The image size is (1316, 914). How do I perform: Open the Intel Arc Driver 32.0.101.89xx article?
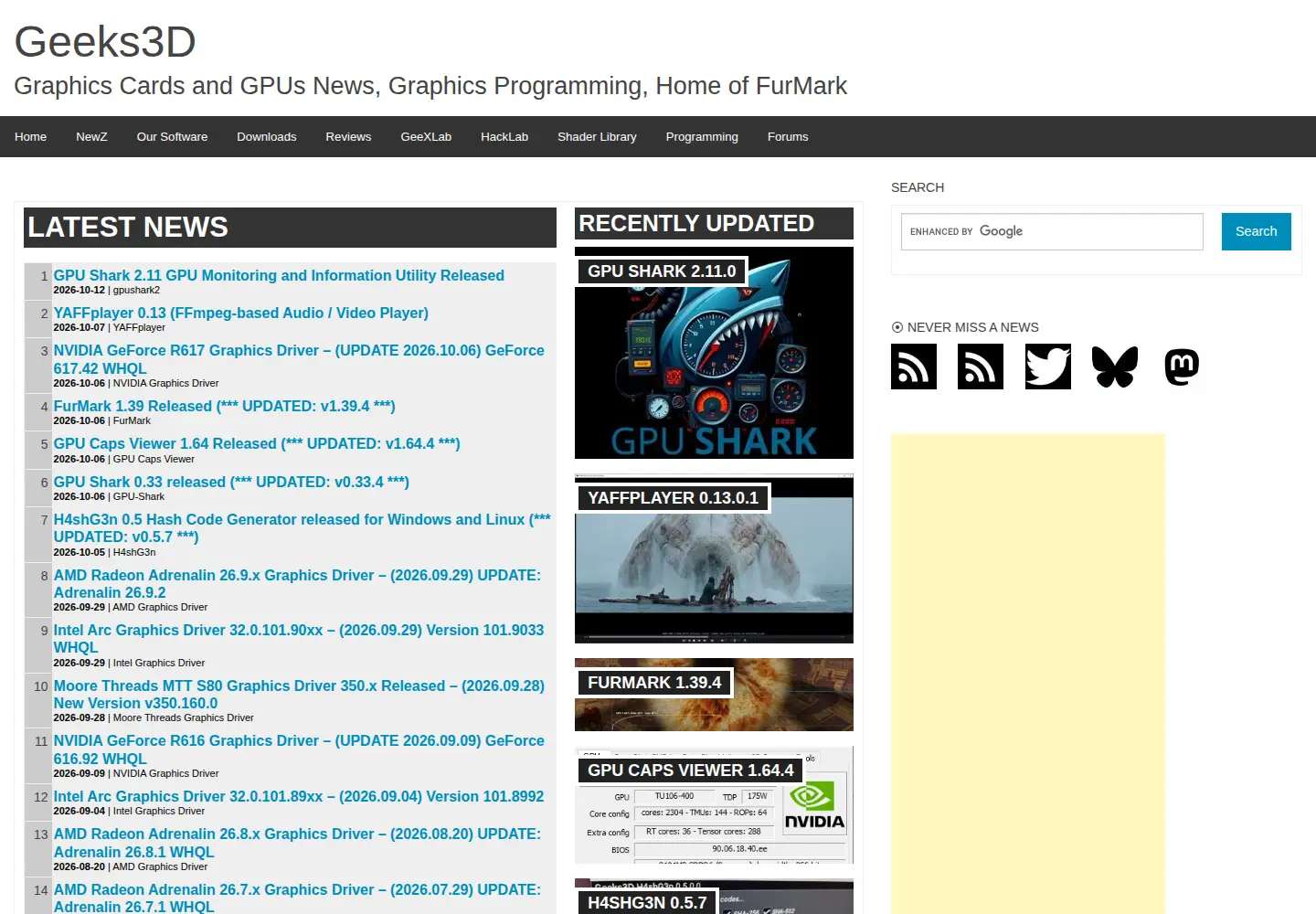coord(299,796)
